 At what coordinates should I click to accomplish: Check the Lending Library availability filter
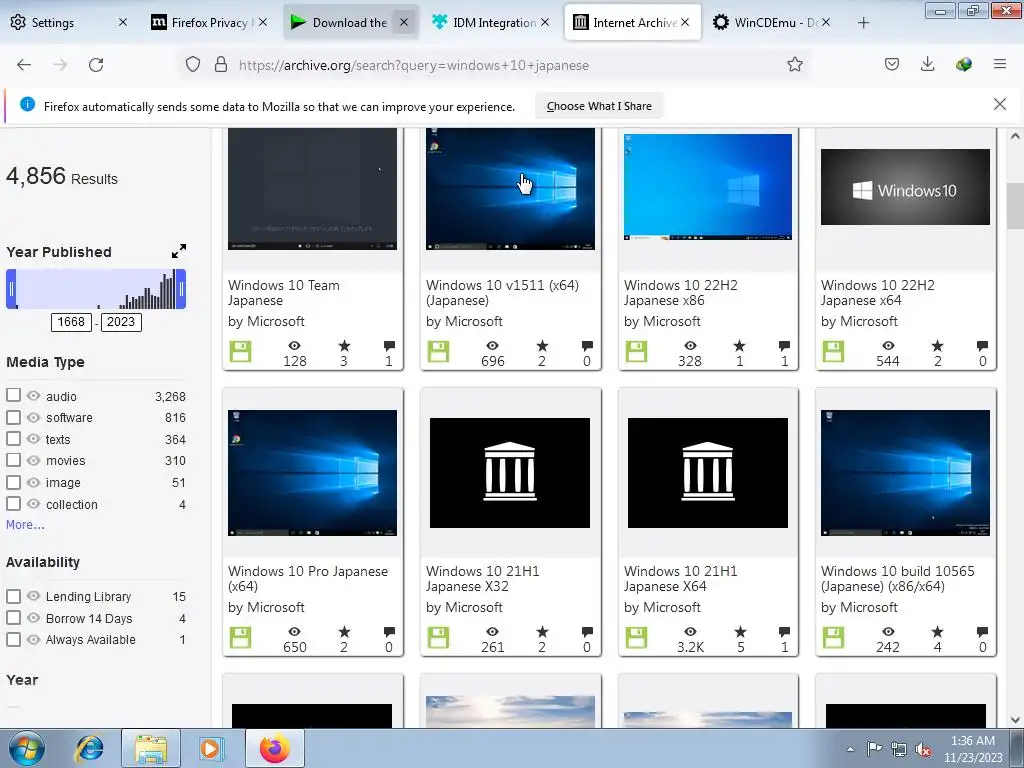(x=13, y=596)
